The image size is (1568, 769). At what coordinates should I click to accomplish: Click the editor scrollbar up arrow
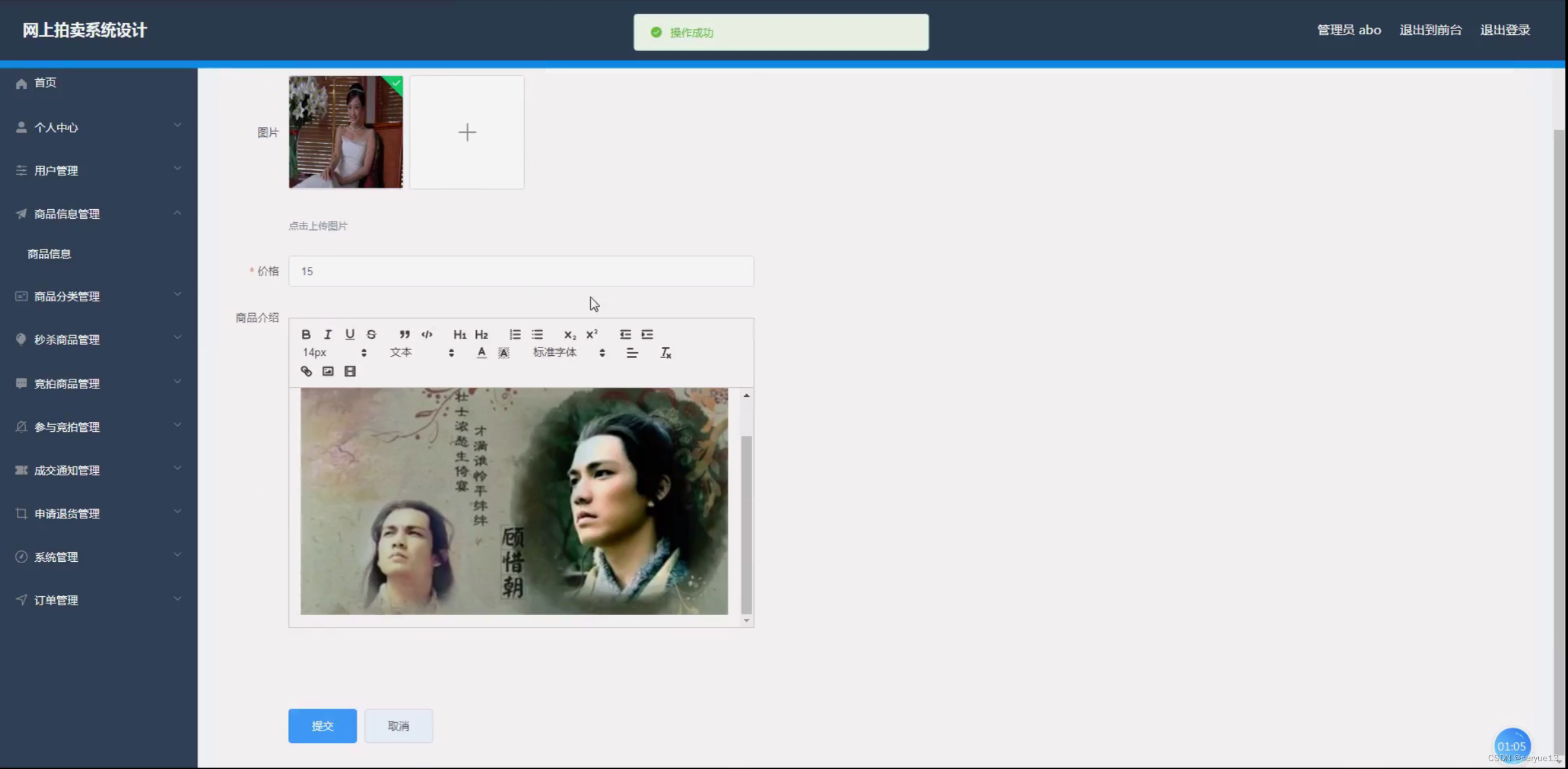coord(746,396)
